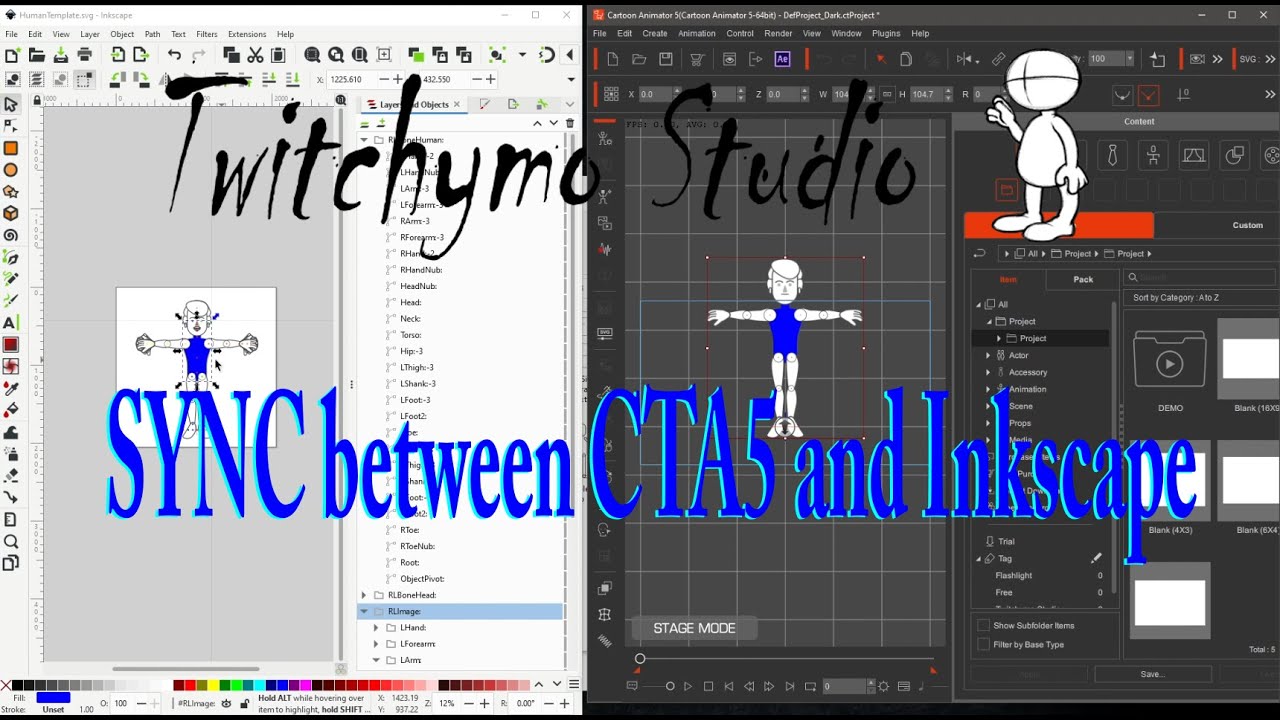The width and height of the screenshot is (1280, 720).
Task: Delete selected layer with trash icon
Action: click(x=570, y=123)
